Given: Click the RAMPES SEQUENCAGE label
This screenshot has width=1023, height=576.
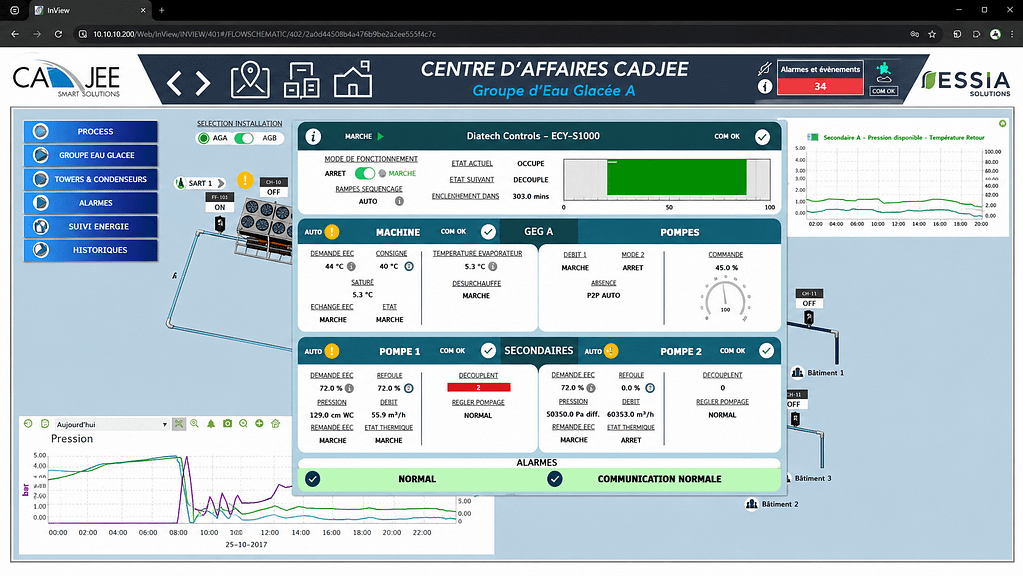Looking at the screenshot, I should point(369,189).
